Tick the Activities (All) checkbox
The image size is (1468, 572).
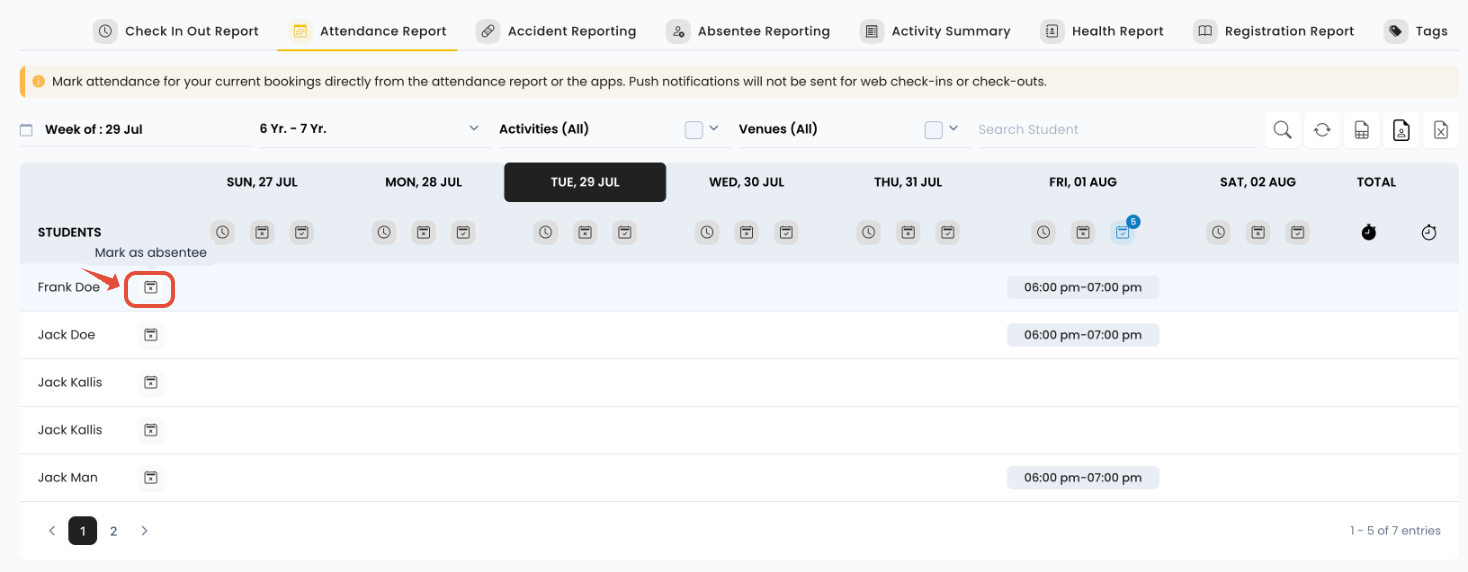coord(693,130)
